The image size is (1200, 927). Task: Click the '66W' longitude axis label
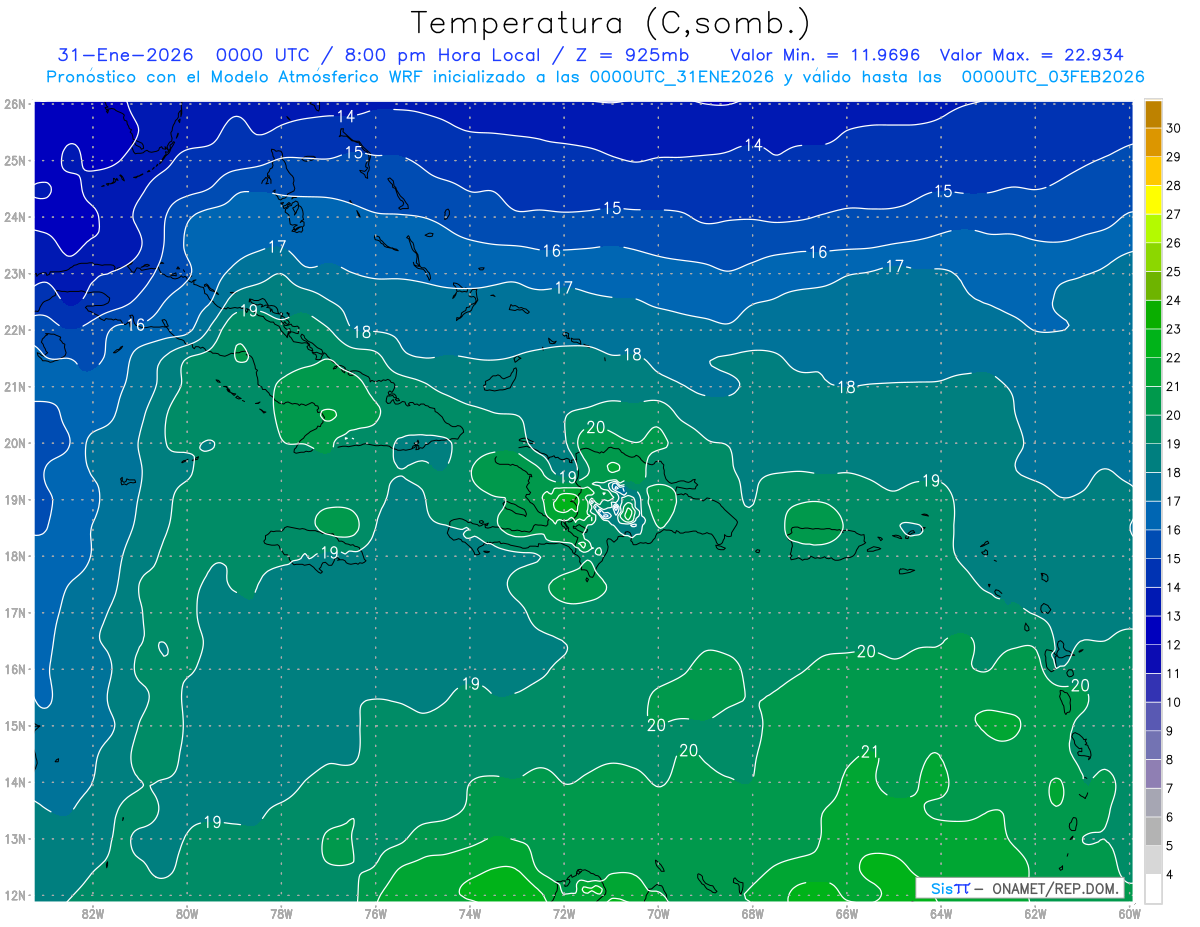[x=847, y=913]
